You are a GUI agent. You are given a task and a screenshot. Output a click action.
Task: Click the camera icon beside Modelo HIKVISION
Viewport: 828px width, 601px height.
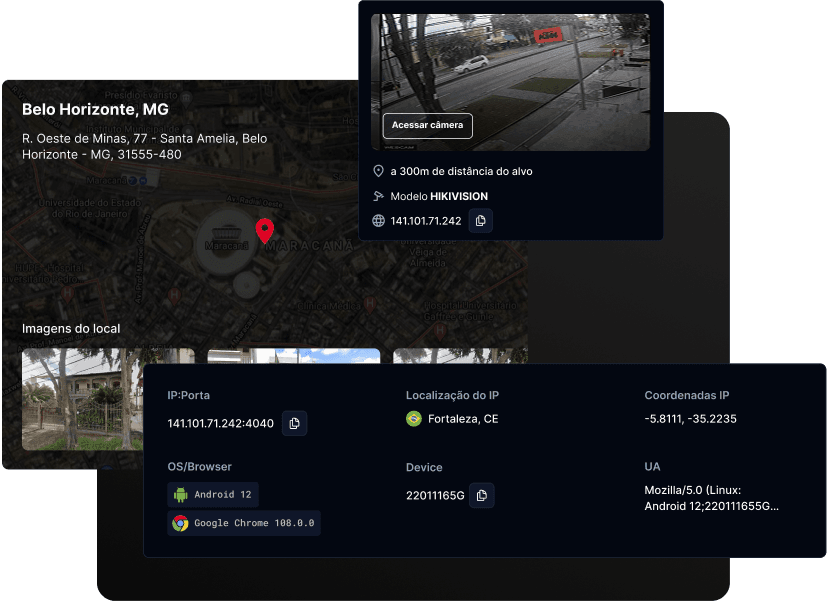point(378,196)
